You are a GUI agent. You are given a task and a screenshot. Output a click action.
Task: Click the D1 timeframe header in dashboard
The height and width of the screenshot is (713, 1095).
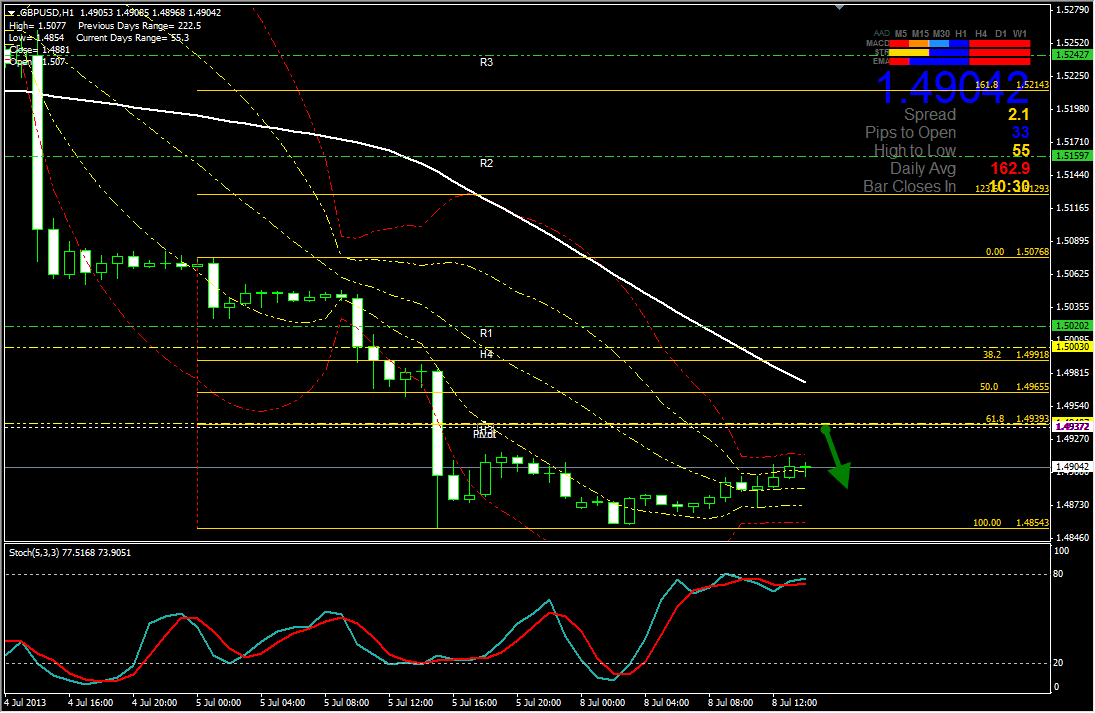(1001, 34)
